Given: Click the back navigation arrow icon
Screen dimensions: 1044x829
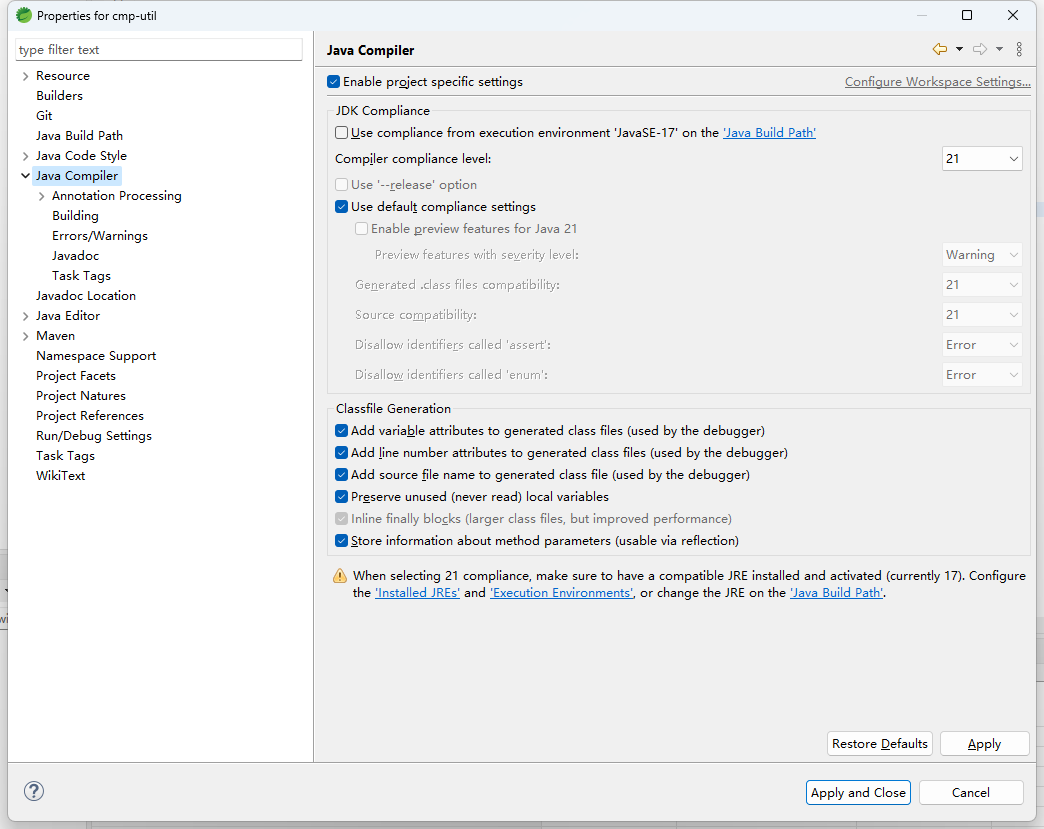Looking at the screenshot, I should [x=939, y=49].
